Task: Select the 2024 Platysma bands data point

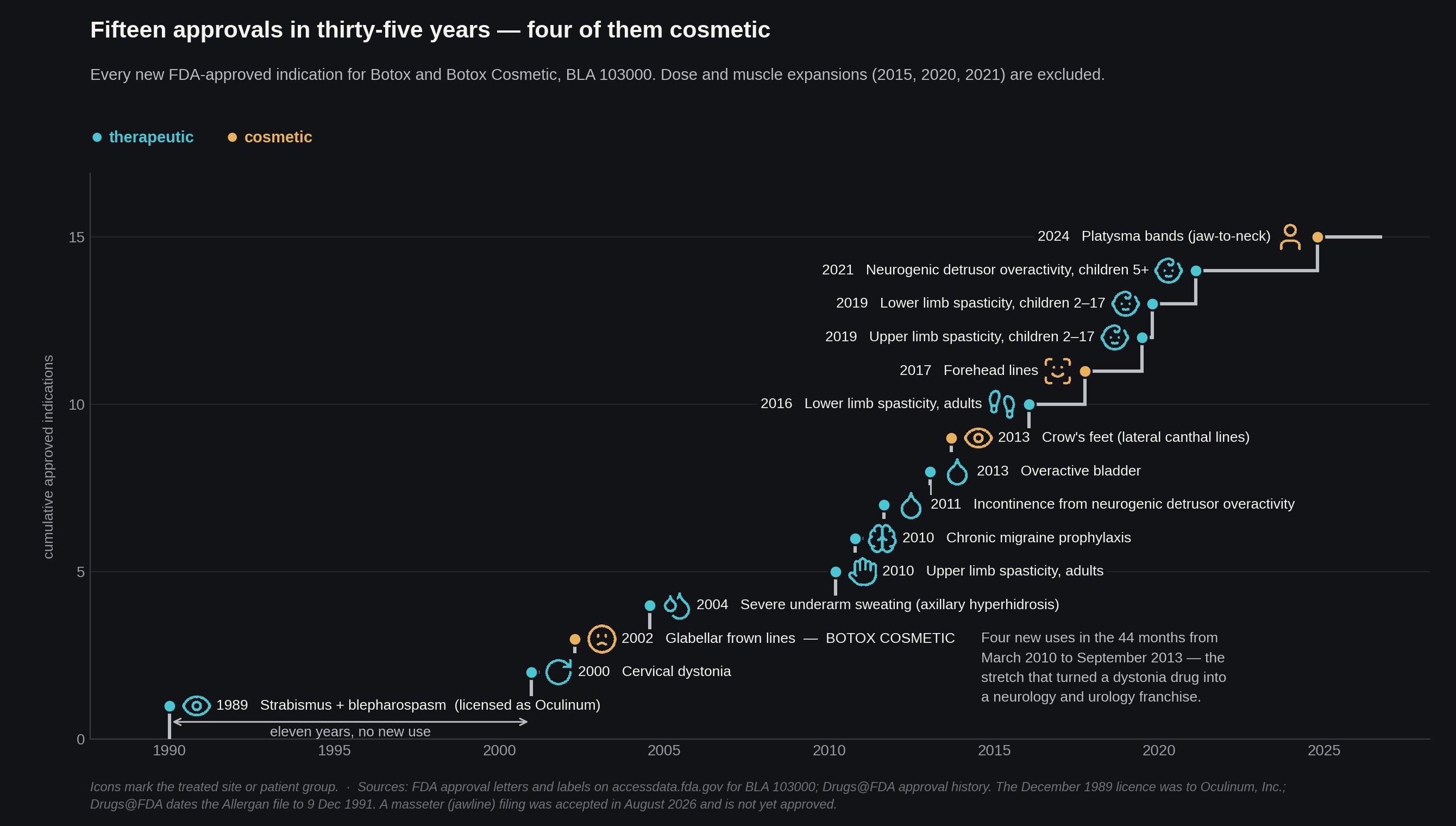Action: [x=1317, y=237]
